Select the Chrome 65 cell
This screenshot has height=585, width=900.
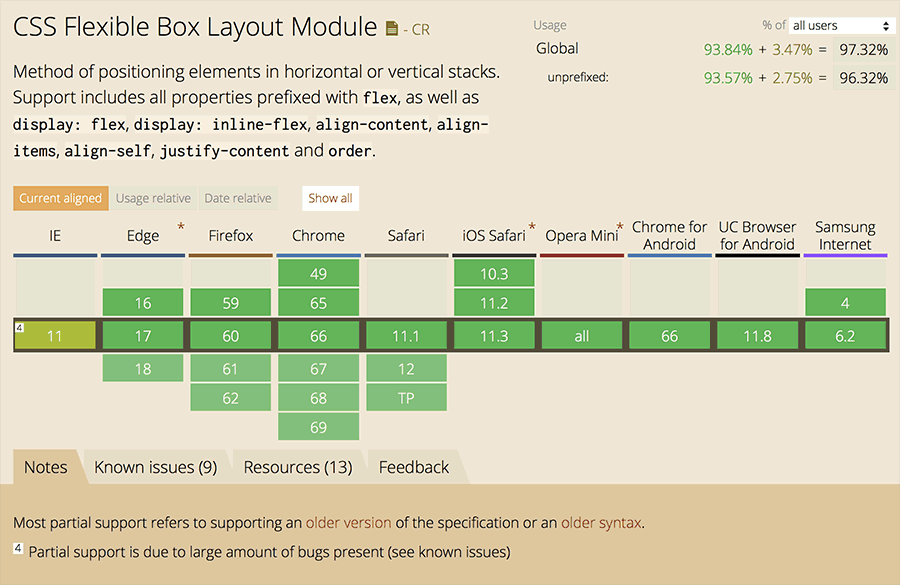[319, 303]
